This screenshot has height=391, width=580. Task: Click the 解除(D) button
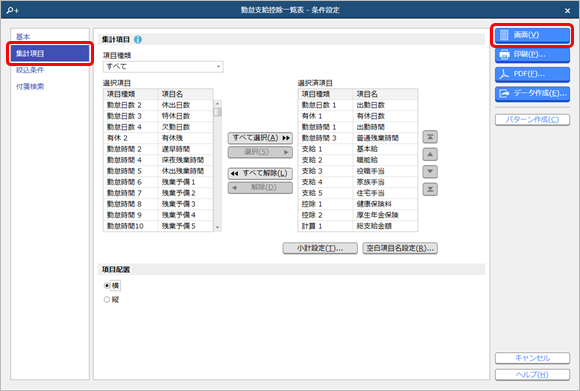(x=260, y=188)
